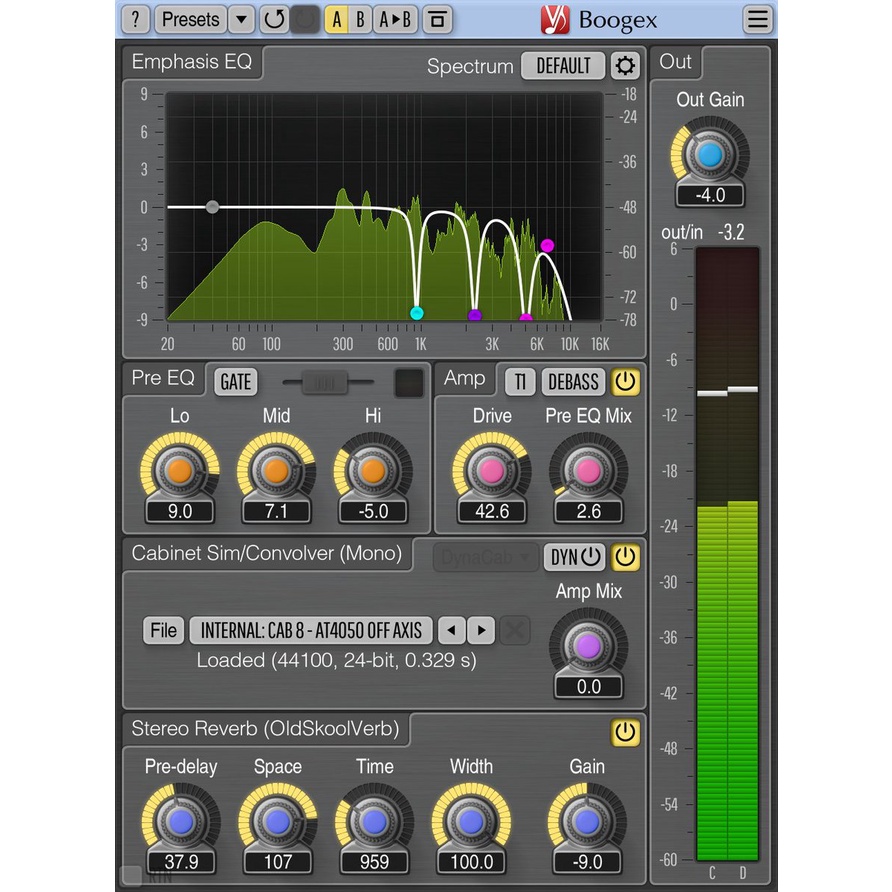Toggle the Amp power button
This screenshot has width=892, height=892.
click(625, 381)
